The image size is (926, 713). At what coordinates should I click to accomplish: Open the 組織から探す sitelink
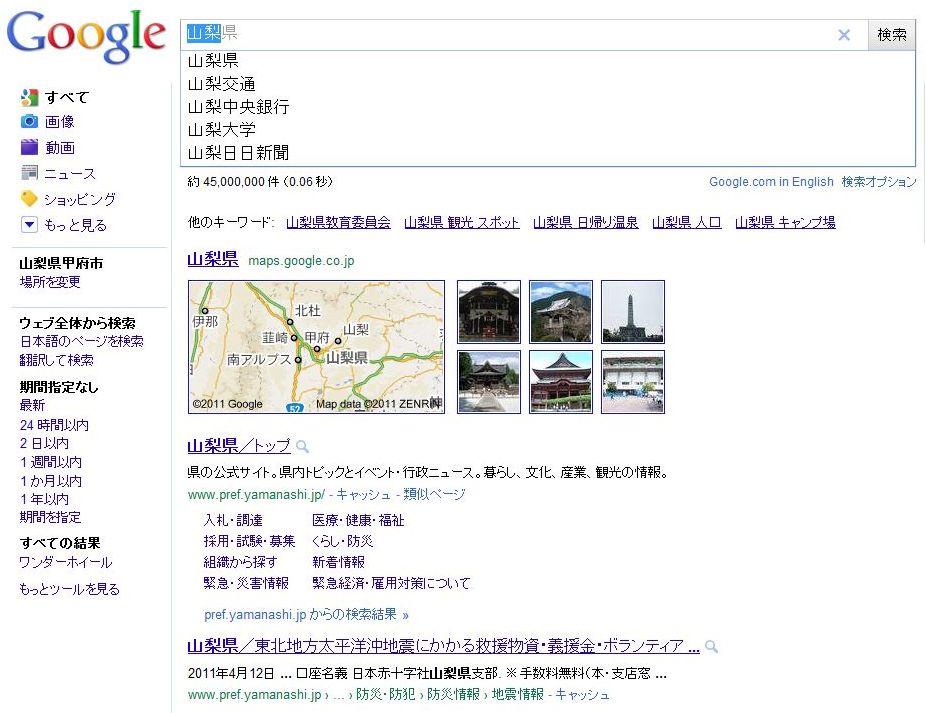coord(240,562)
